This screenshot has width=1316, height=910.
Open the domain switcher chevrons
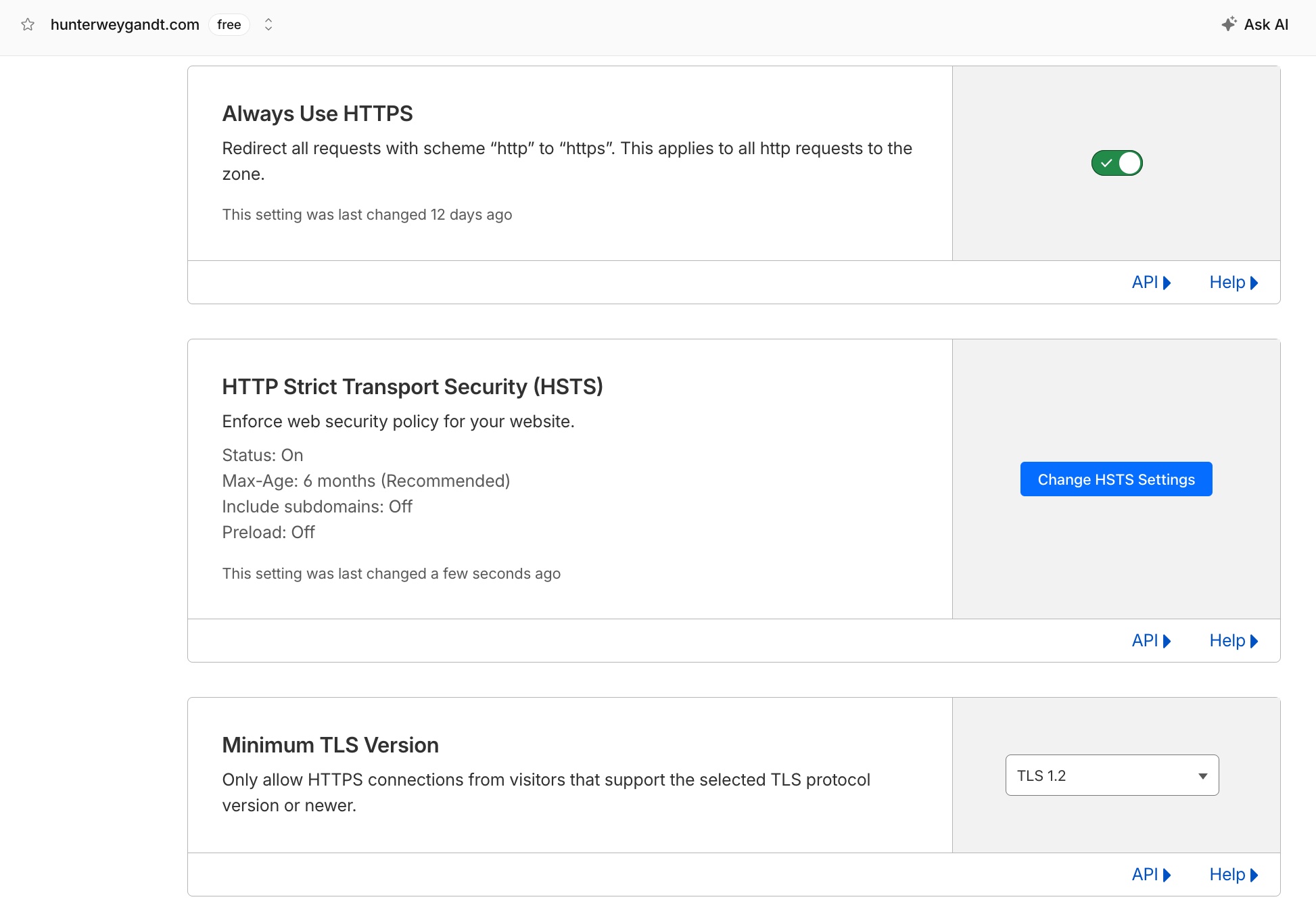(268, 25)
